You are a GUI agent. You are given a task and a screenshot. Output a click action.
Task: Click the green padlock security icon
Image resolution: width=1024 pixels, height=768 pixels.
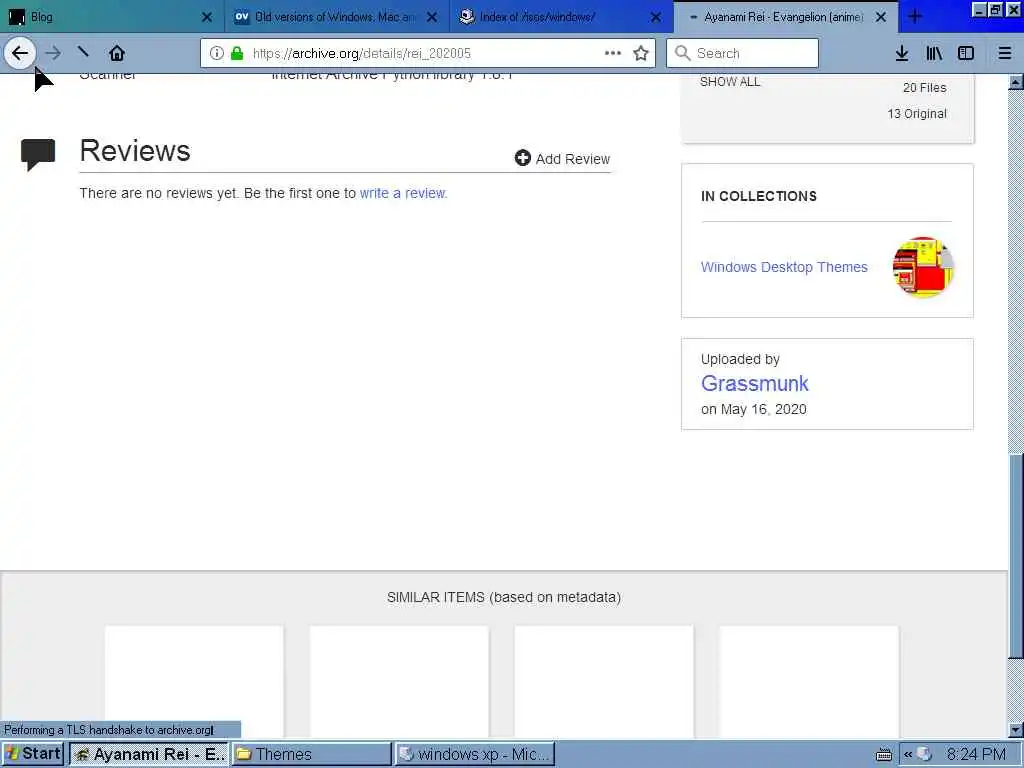point(237,53)
